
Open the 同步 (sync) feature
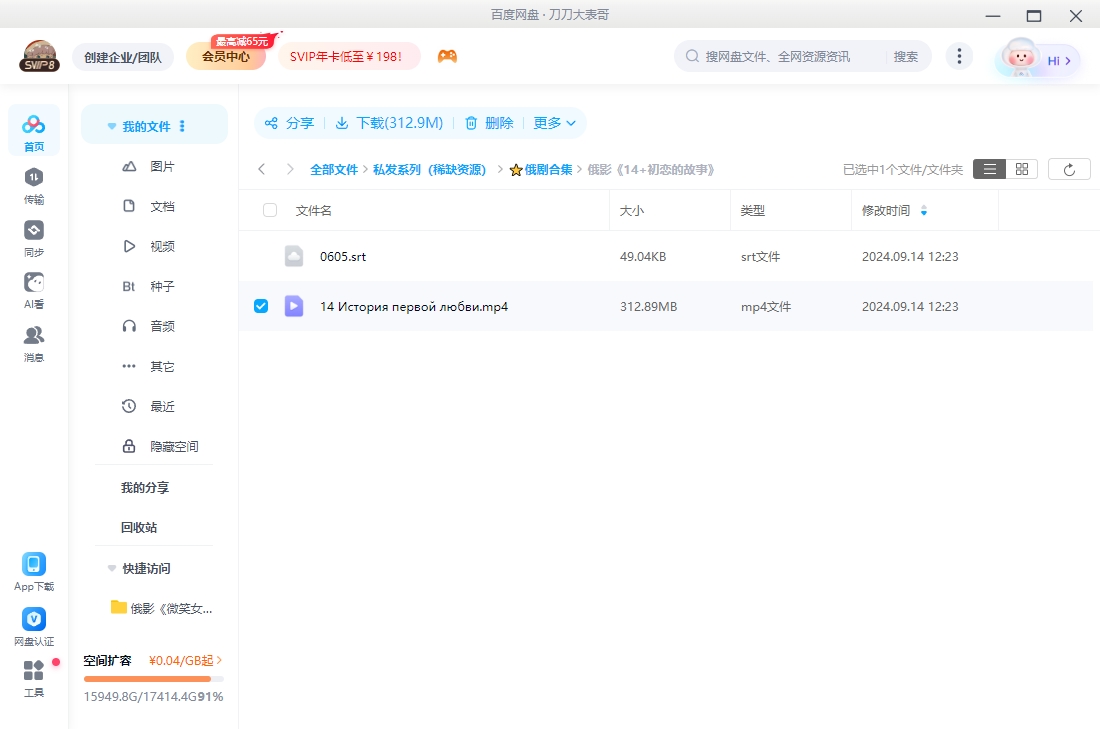[33, 238]
